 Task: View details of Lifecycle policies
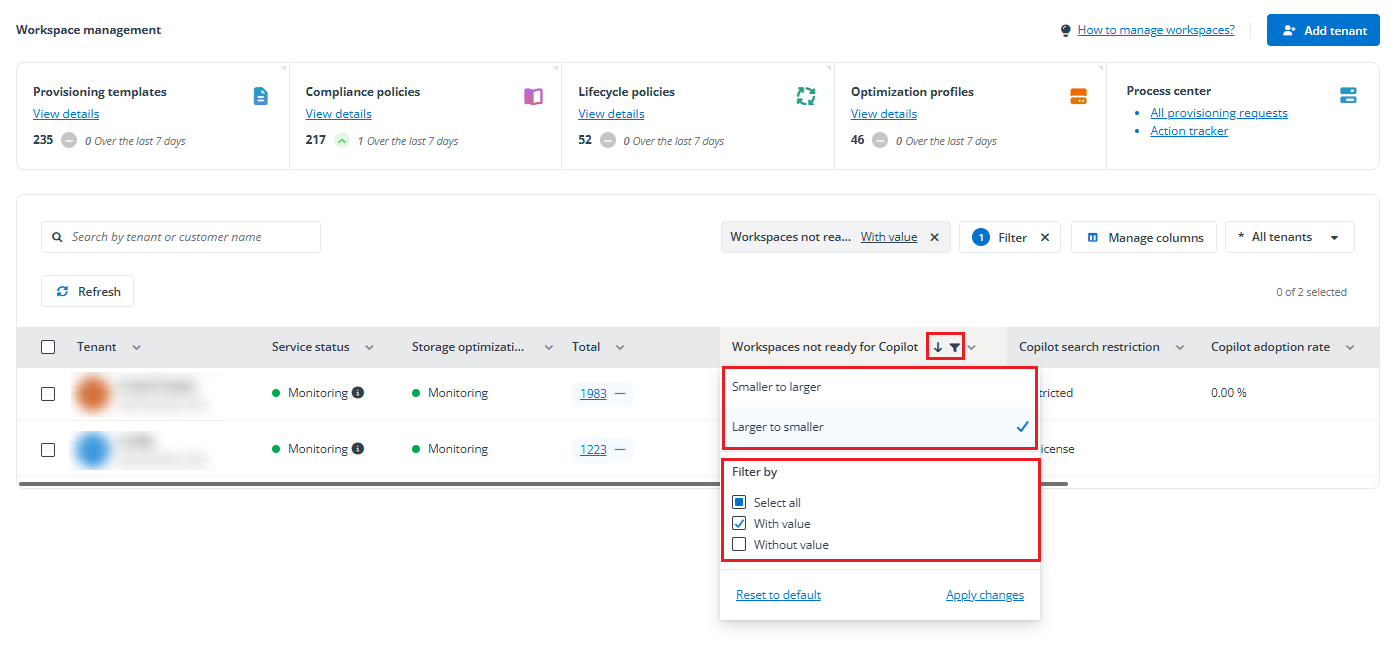click(611, 114)
